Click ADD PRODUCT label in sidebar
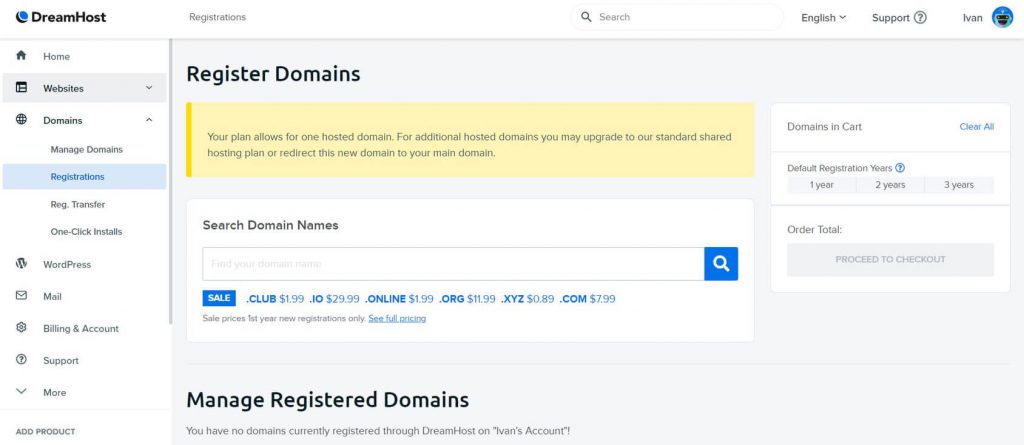The image size is (1024, 445). [45, 431]
